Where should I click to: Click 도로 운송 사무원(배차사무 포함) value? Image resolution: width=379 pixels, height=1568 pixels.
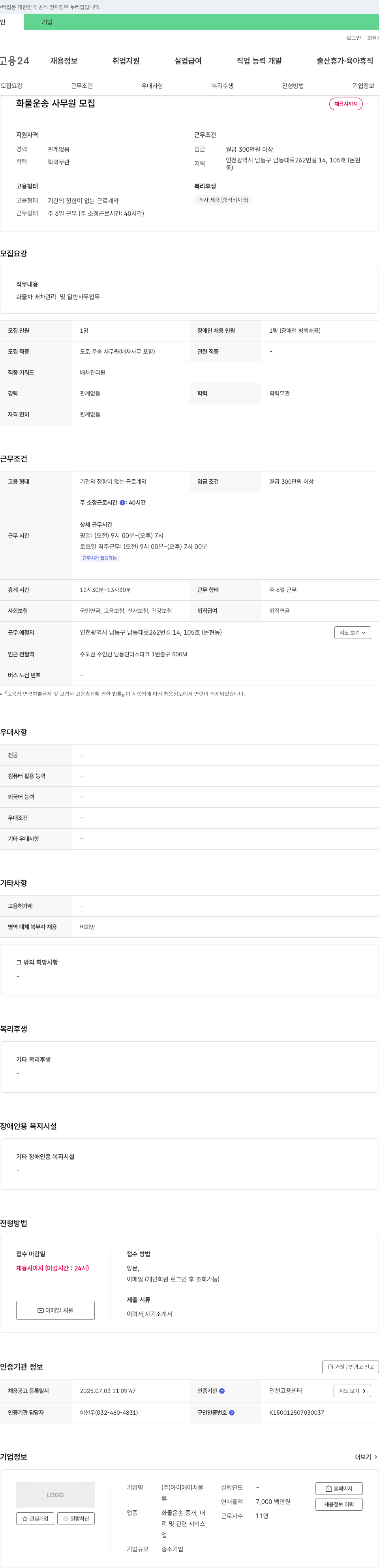[x=117, y=352]
